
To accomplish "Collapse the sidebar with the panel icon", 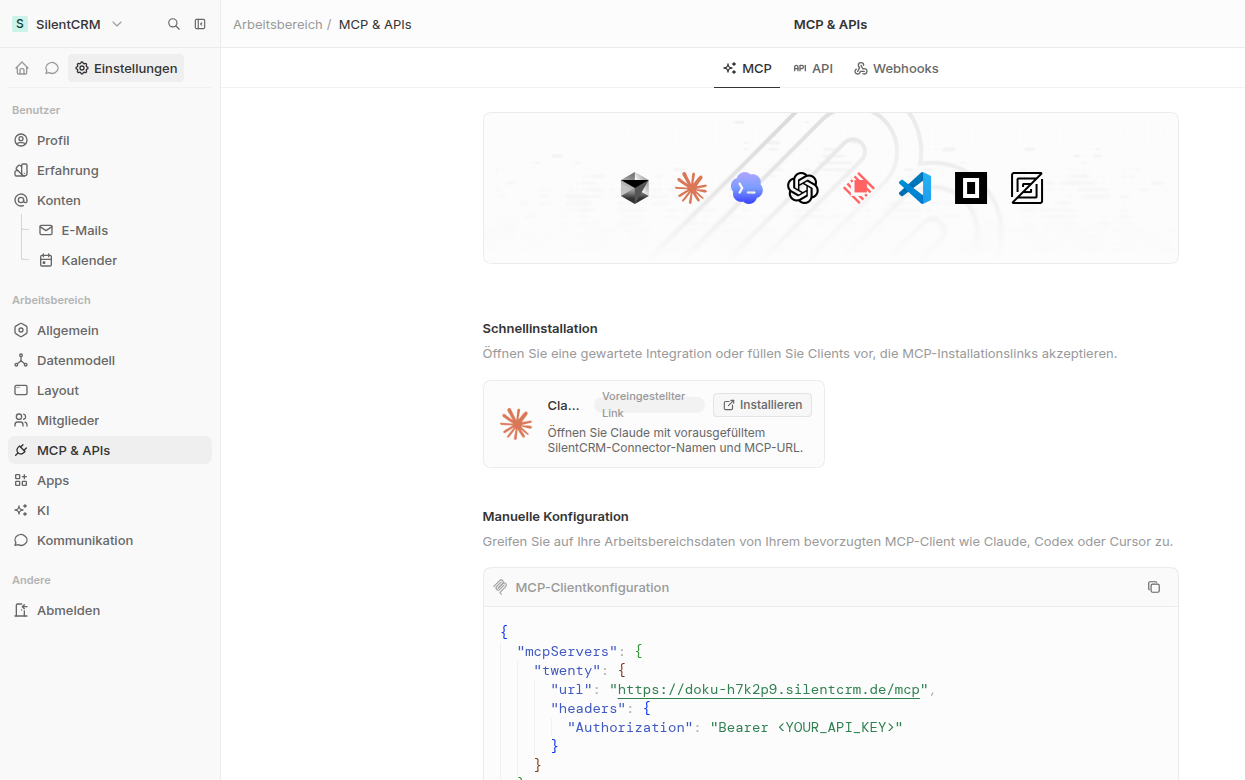I will coord(200,24).
